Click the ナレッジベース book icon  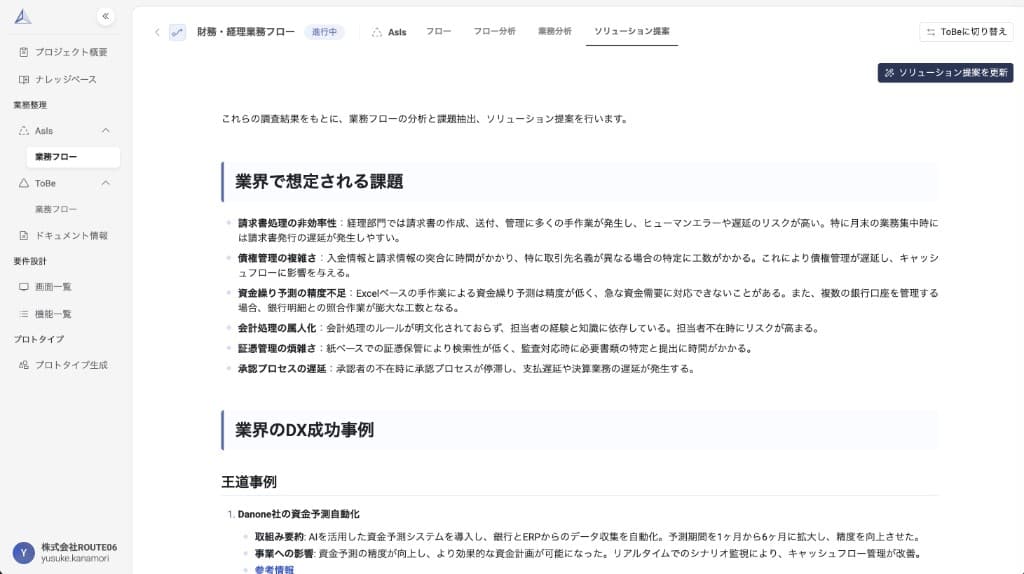point(24,80)
